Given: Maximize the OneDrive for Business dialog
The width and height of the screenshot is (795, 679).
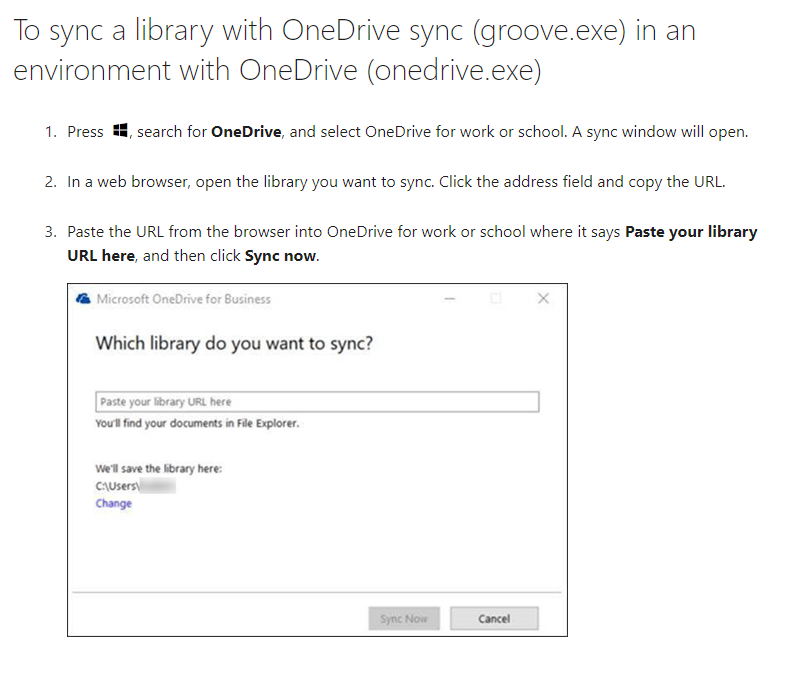Looking at the screenshot, I should [496, 299].
